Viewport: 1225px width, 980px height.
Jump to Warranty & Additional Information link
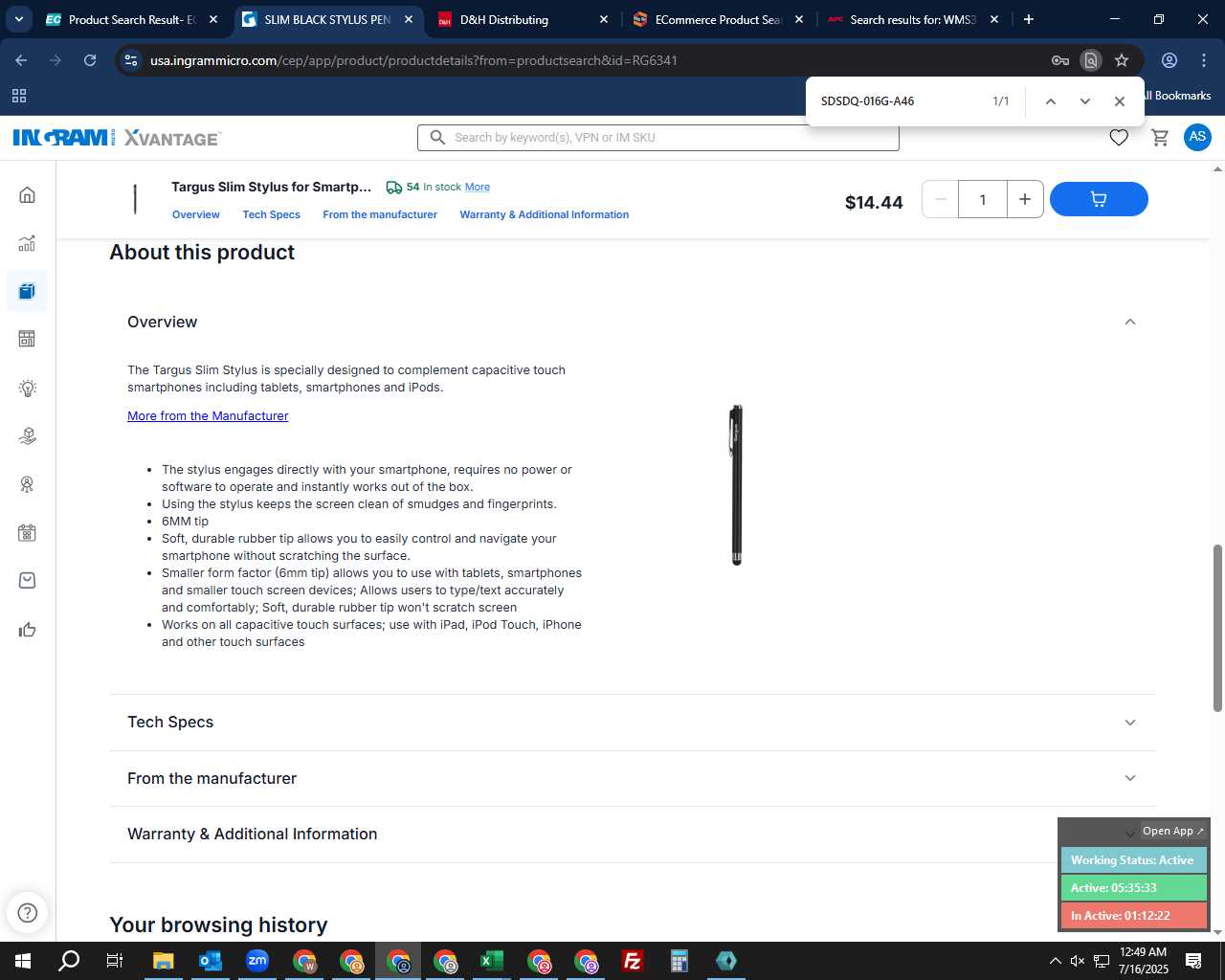pos(544,214)
